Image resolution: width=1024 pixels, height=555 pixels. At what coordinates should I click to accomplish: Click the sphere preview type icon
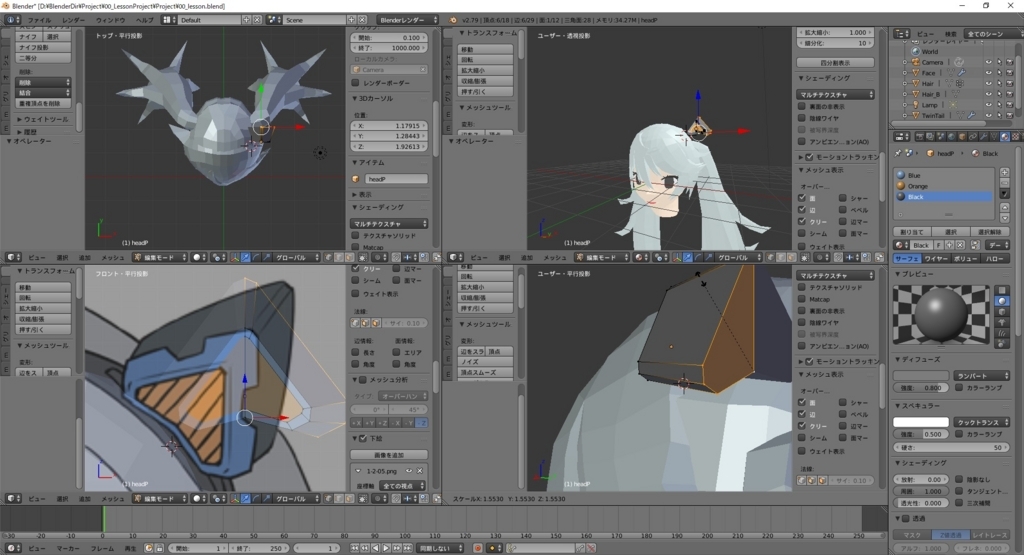(1002, 300)
